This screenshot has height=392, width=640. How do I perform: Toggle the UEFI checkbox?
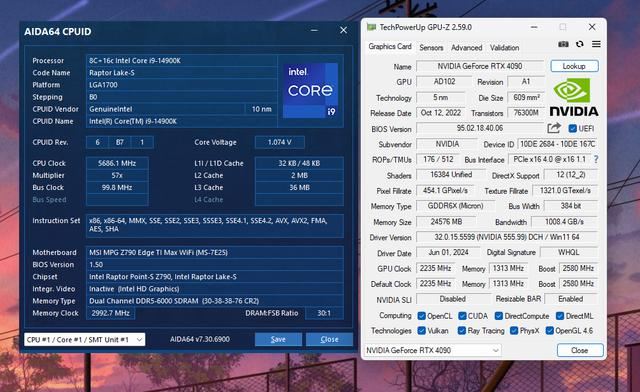pyautogui.click(x=573, y=129)
